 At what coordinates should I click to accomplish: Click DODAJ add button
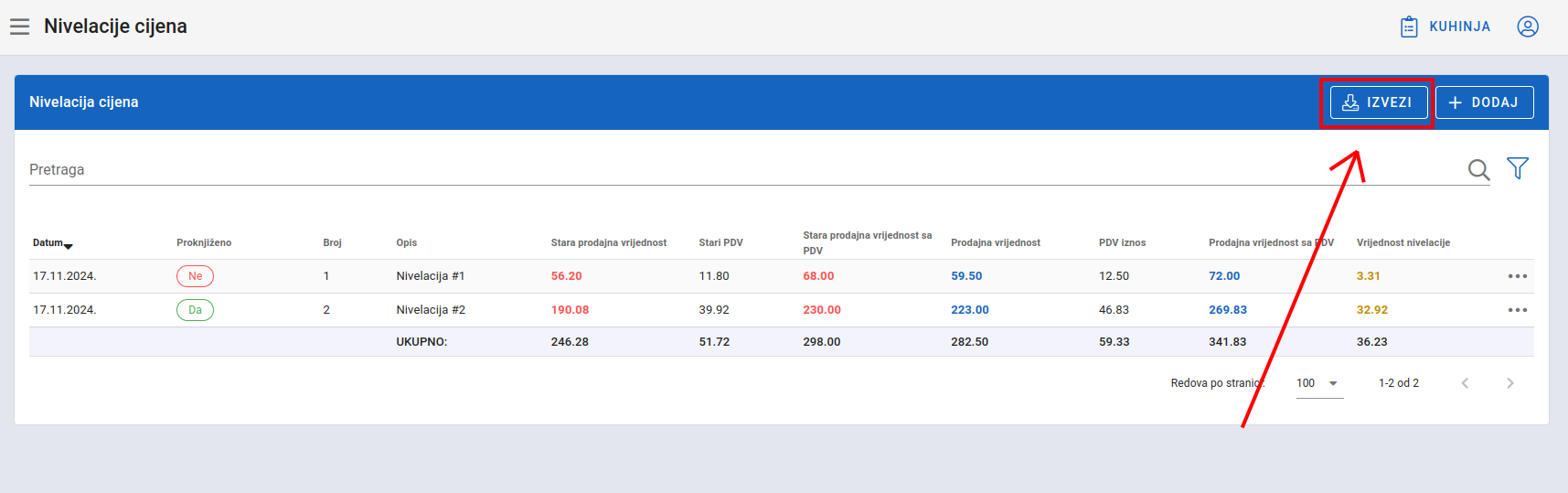point(1485,102)
